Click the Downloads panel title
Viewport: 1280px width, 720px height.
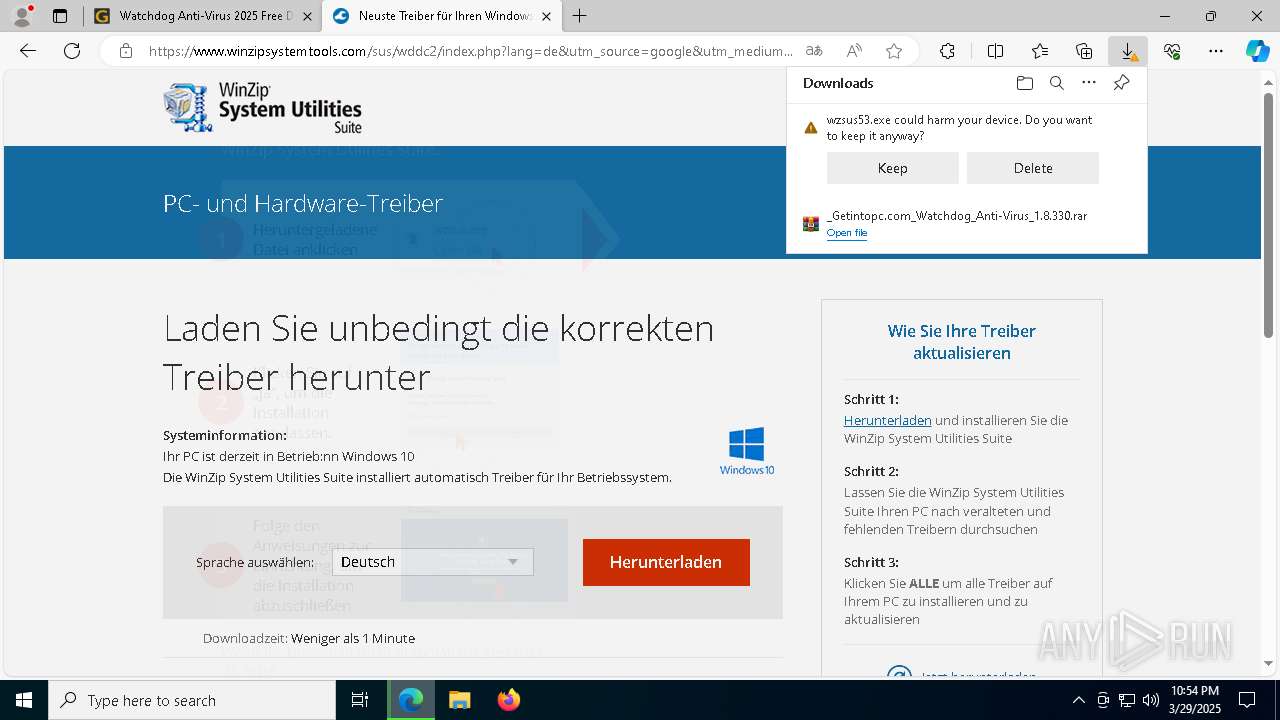pyautogui.click(x=838, y=83)
